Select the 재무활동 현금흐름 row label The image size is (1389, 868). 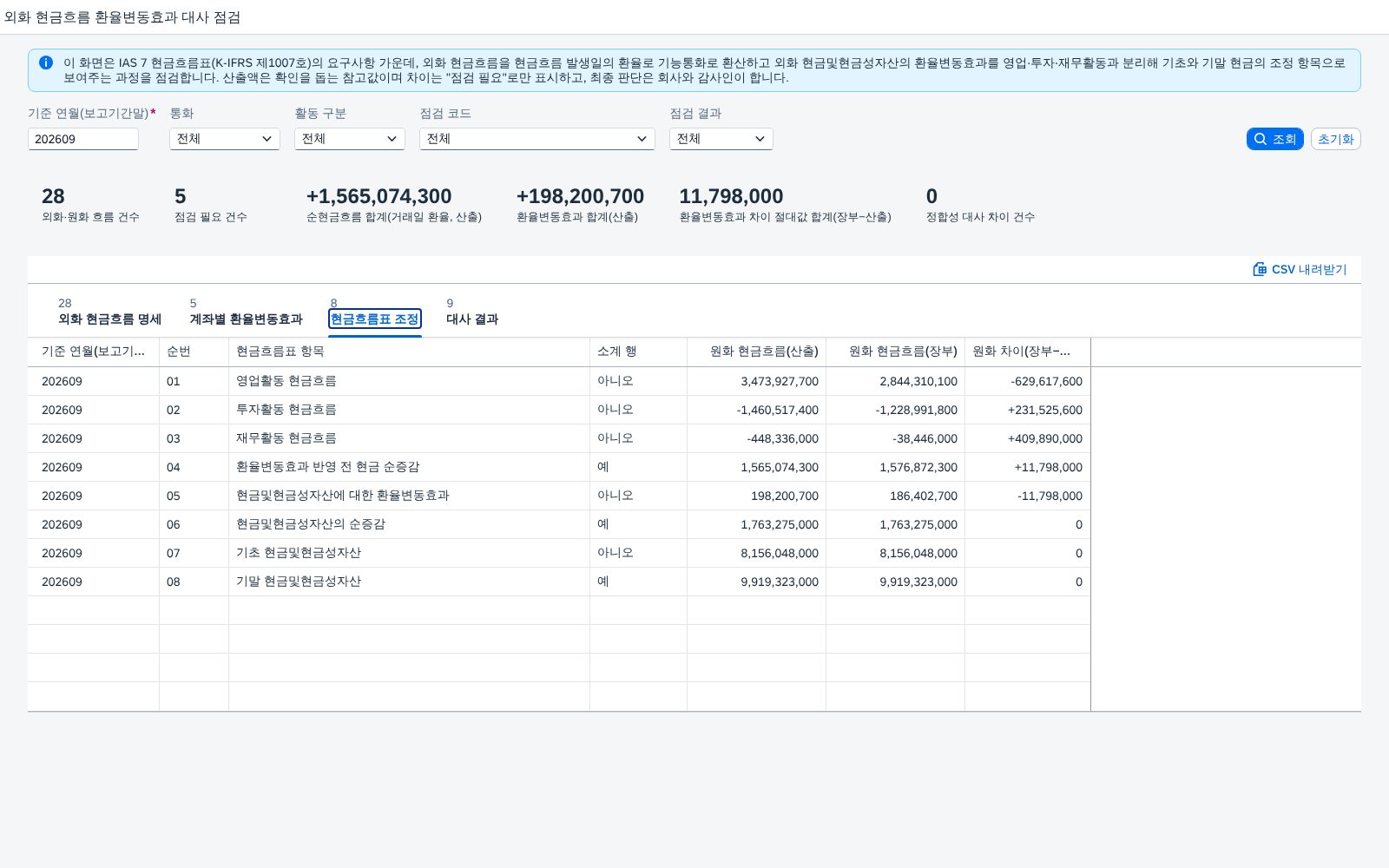pyautogui.click(x=286, y=438)
